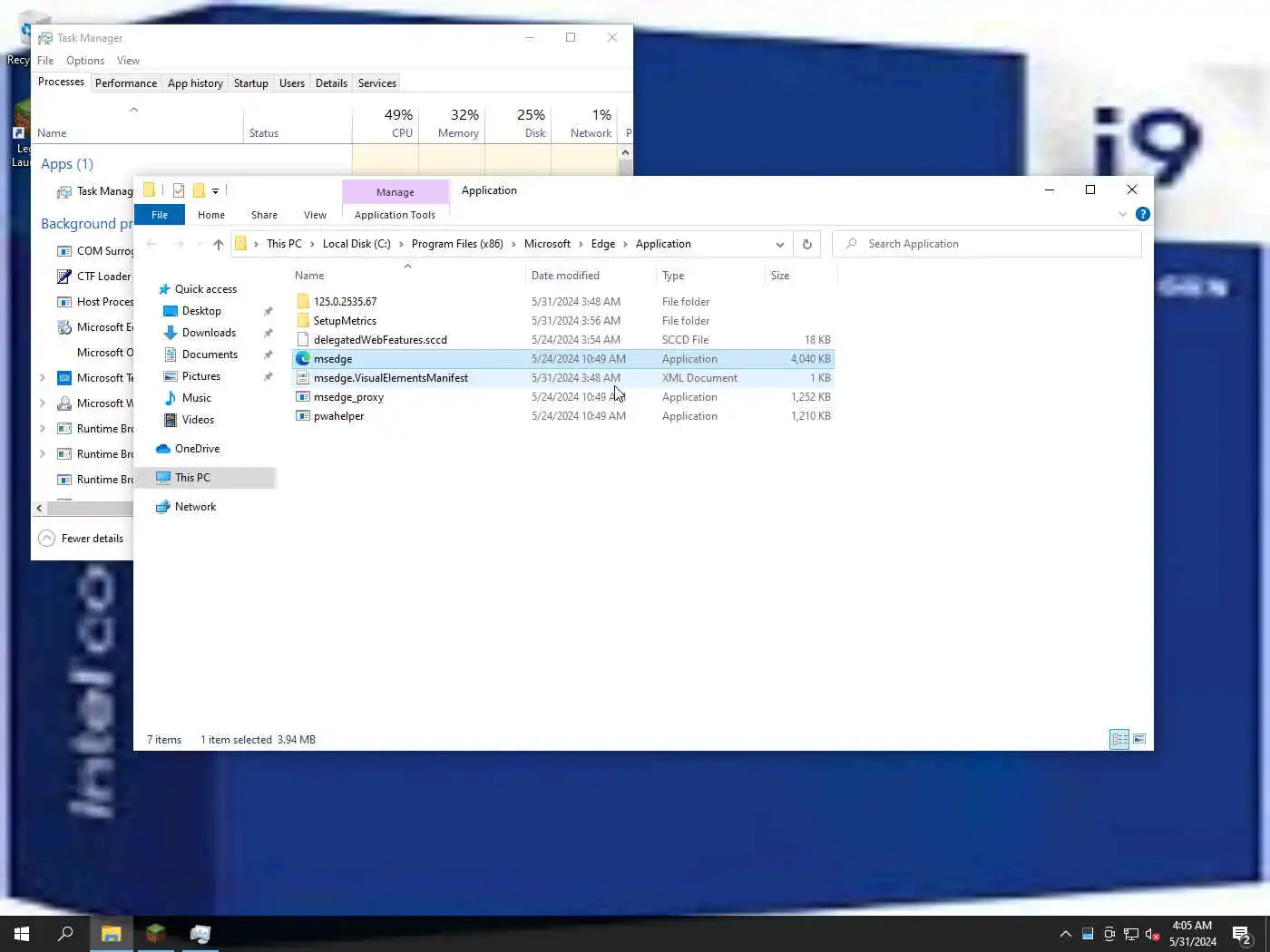1270x952 pixels.
Task: Sort files by Name column in Explorer
Action: point(408,276)
